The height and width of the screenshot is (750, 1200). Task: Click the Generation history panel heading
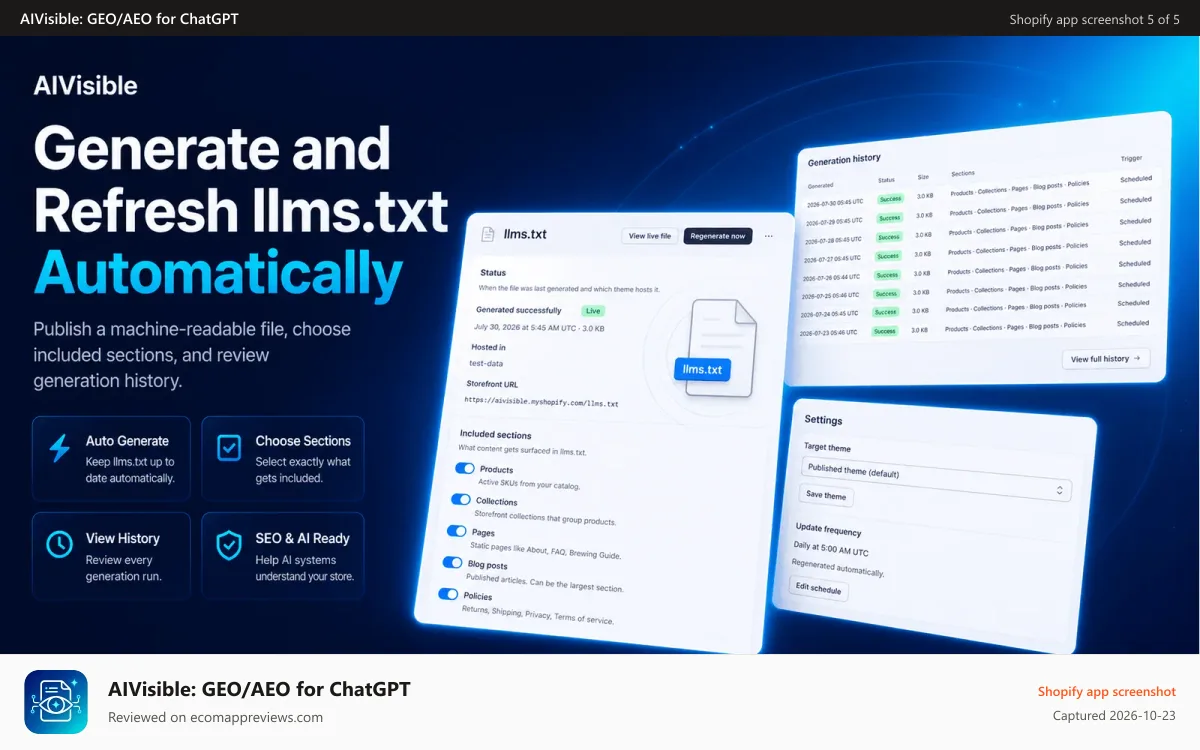pyautogui.click(x=844, y=159)
